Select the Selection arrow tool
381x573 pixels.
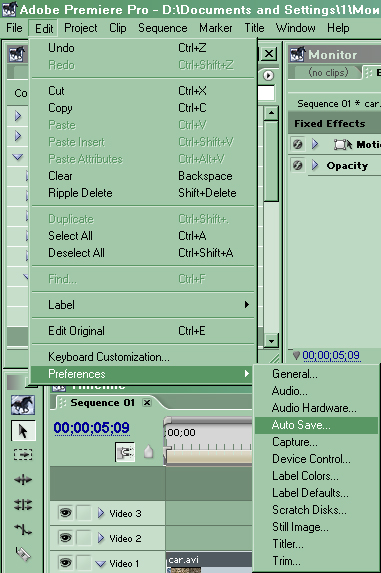(x=23, y=431)
